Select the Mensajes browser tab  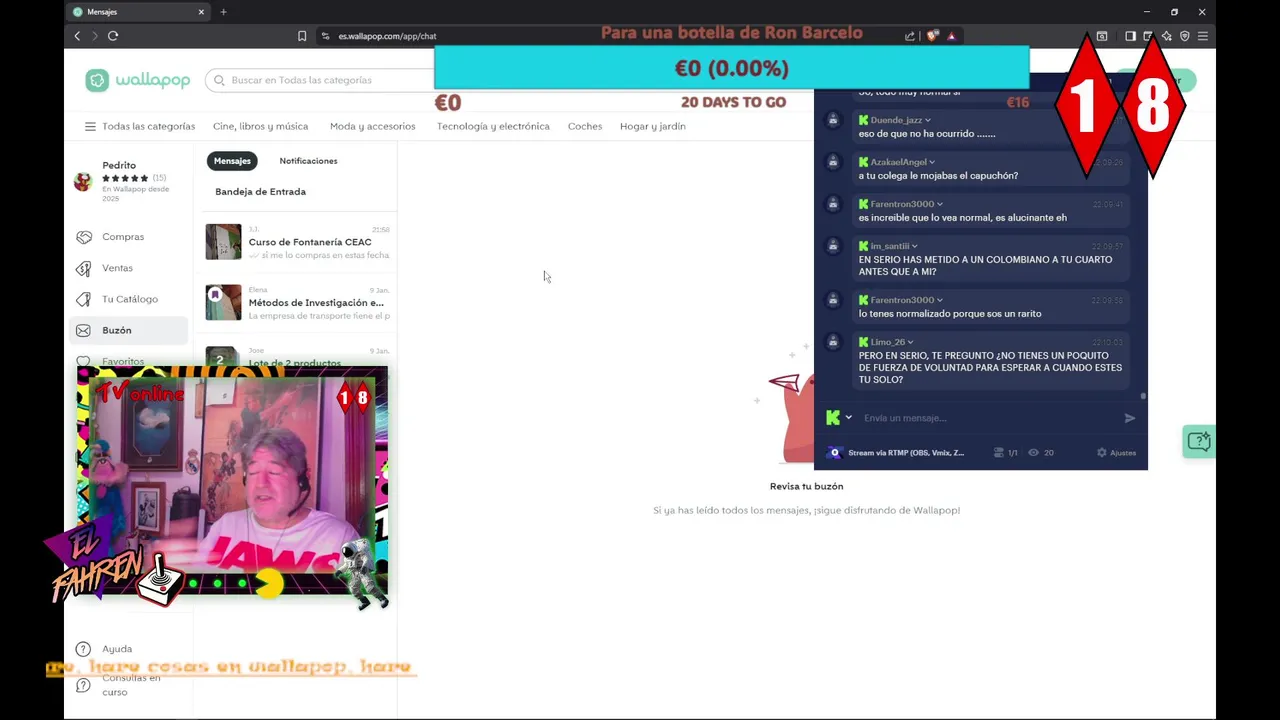(x=138, y=12)
